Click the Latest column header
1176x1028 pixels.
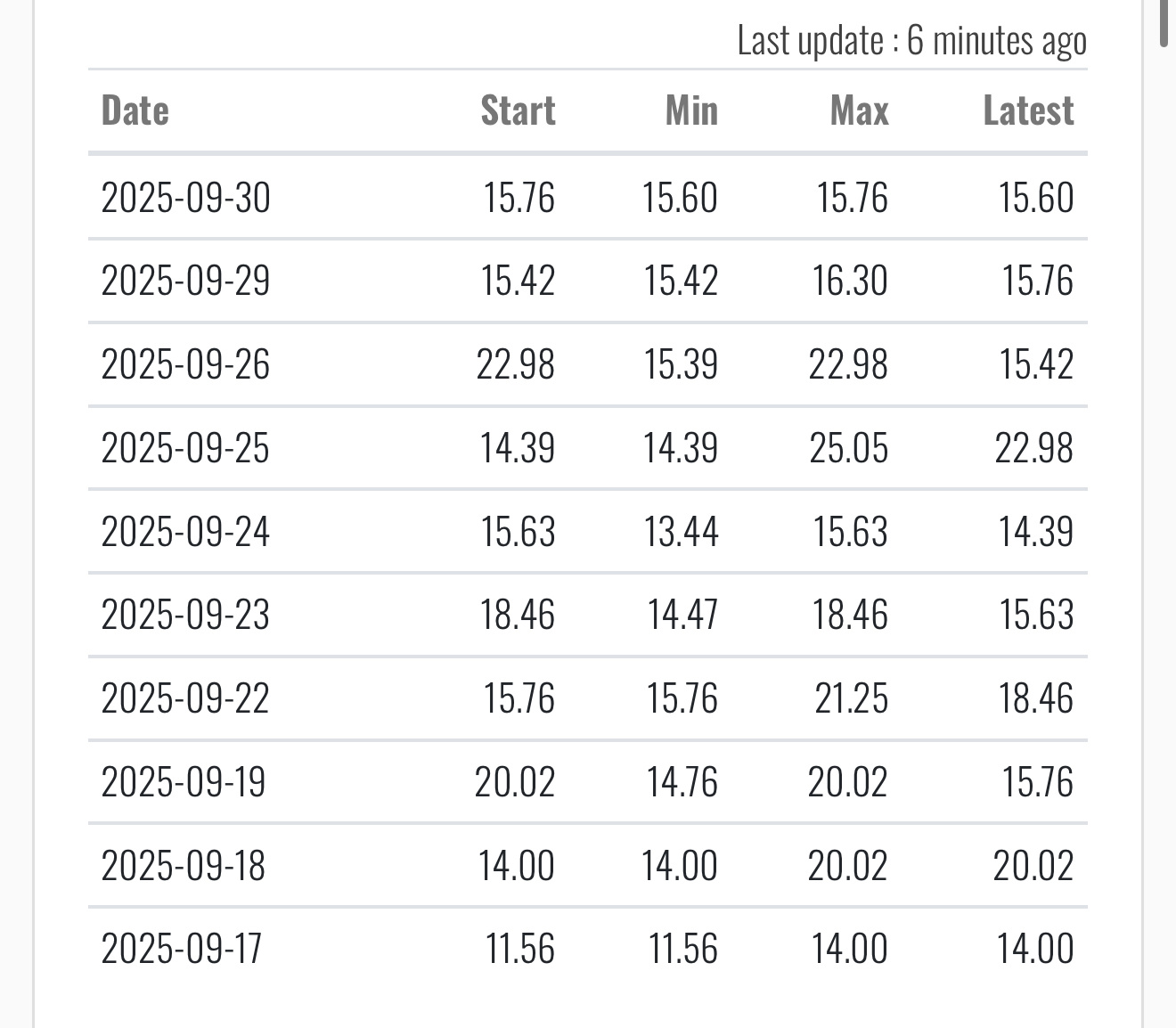(x=1028, y=111)
